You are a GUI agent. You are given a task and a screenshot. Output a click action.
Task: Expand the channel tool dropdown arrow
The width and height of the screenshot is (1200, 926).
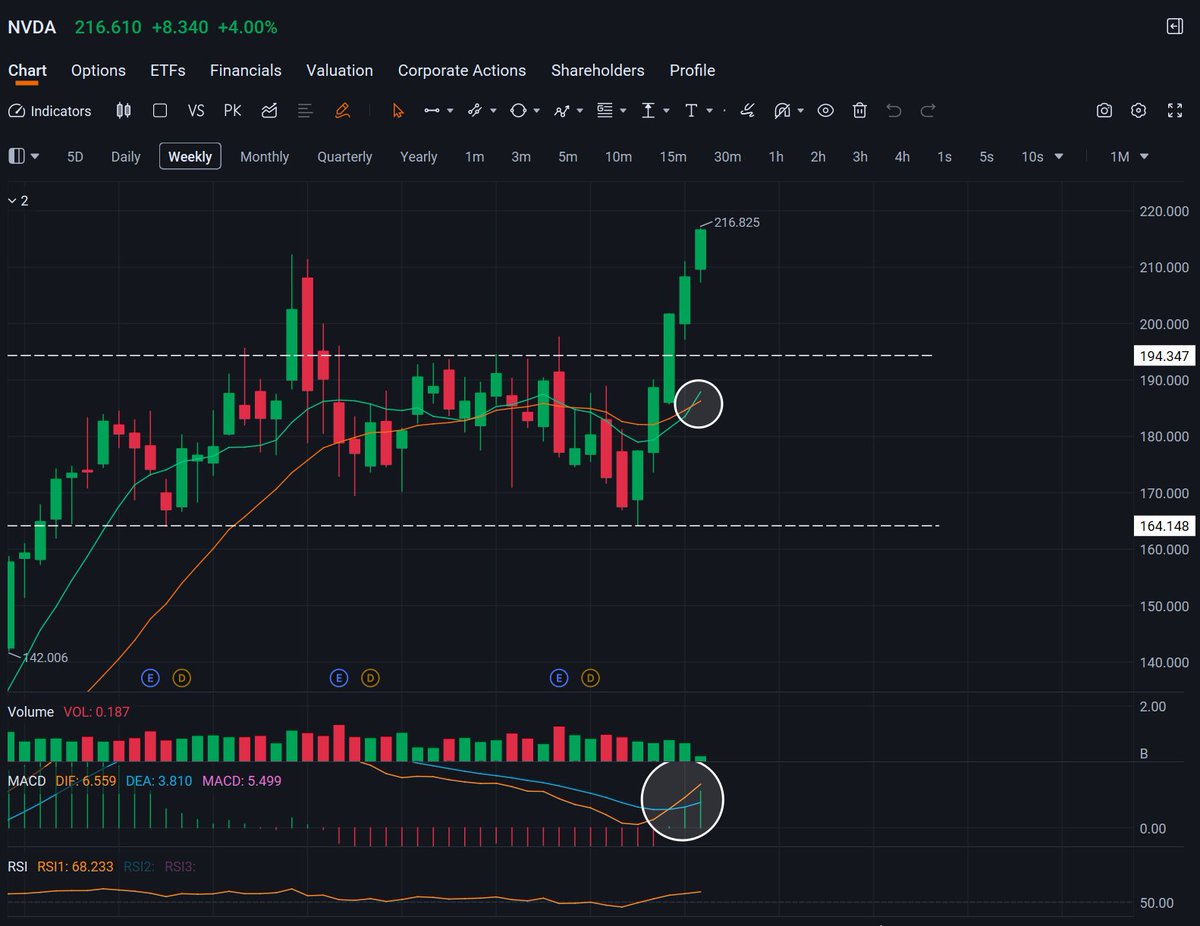(x=493, y=111)
